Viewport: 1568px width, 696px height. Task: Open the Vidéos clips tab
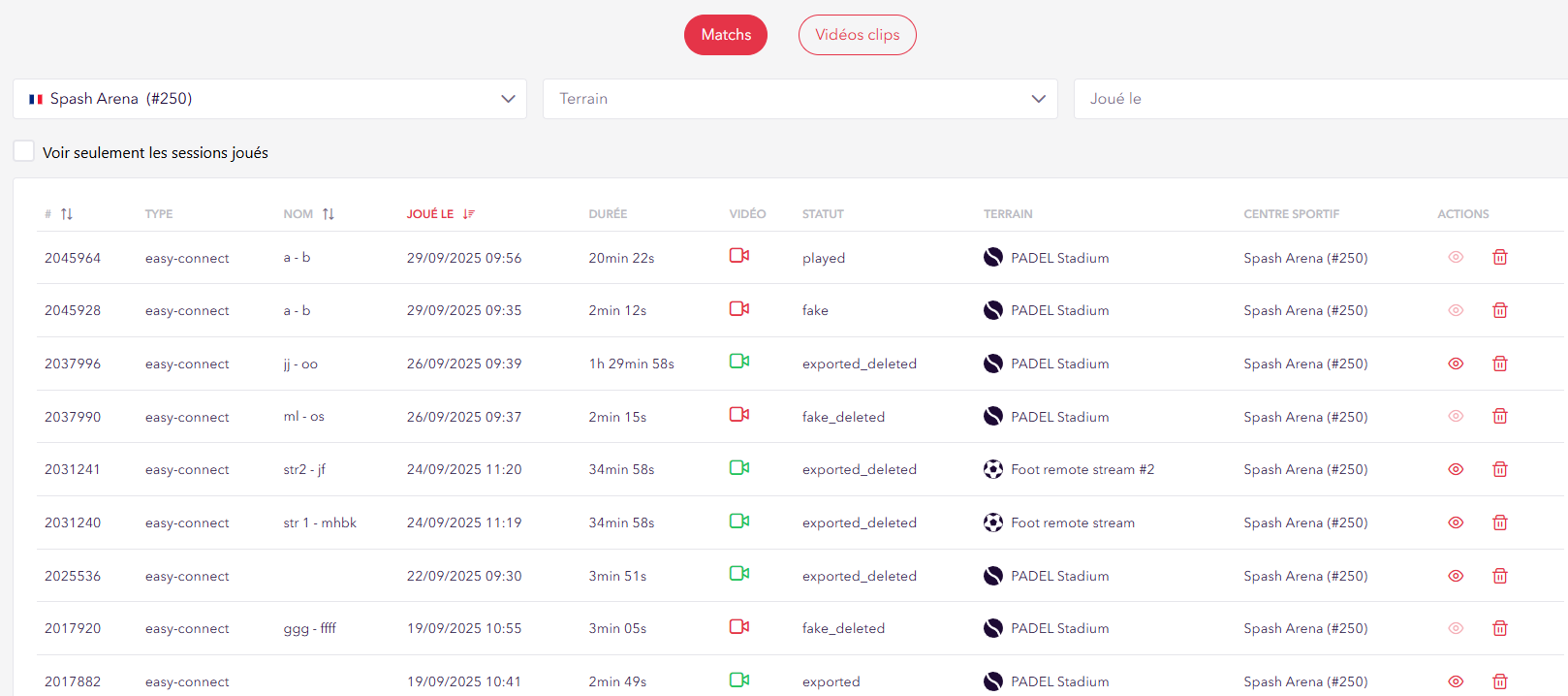[x=857, y=35]
